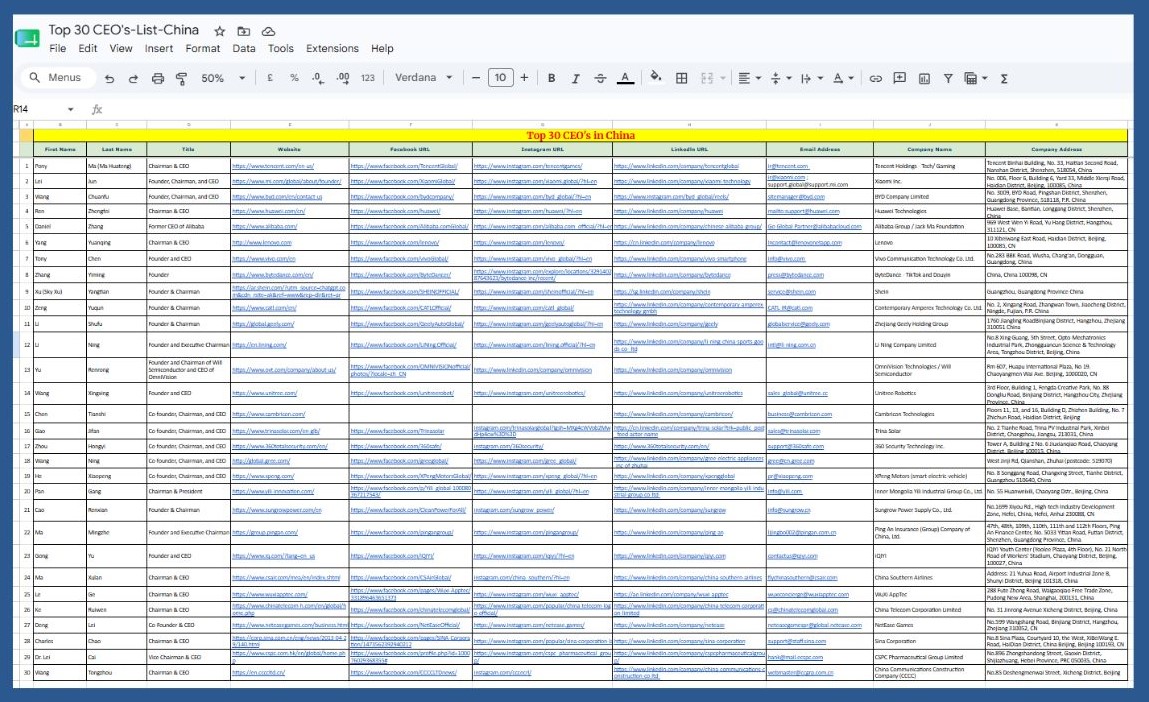Open the text wrapping dropdown

811,78
